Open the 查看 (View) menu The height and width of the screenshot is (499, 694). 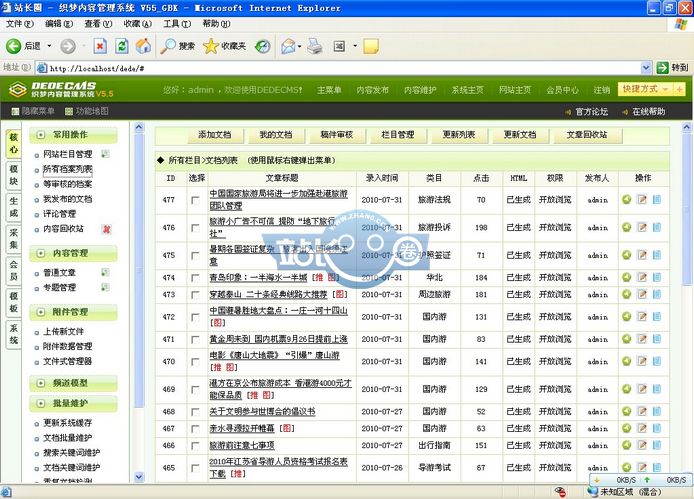98,23
